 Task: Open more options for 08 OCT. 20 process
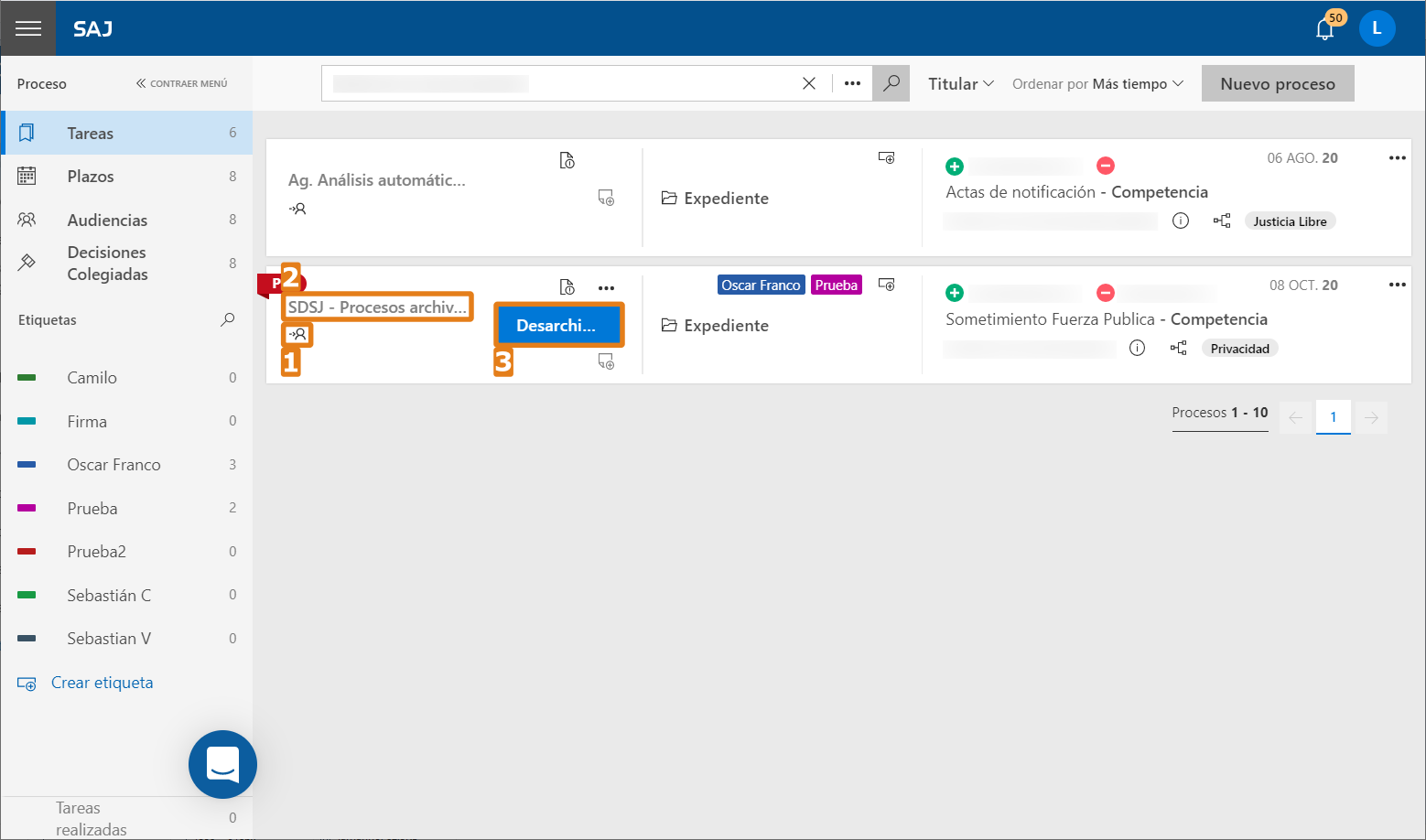click(x=1397, y=285)
